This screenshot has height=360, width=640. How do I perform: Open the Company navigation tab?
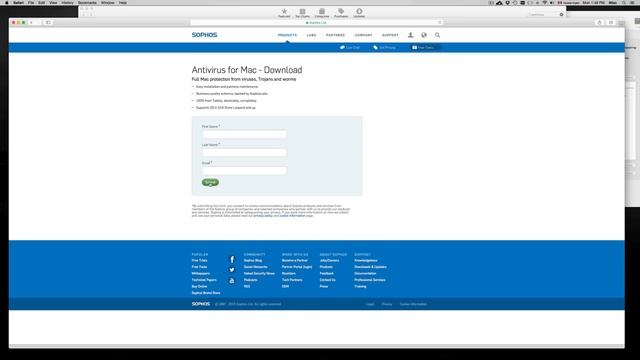[363, 35]
